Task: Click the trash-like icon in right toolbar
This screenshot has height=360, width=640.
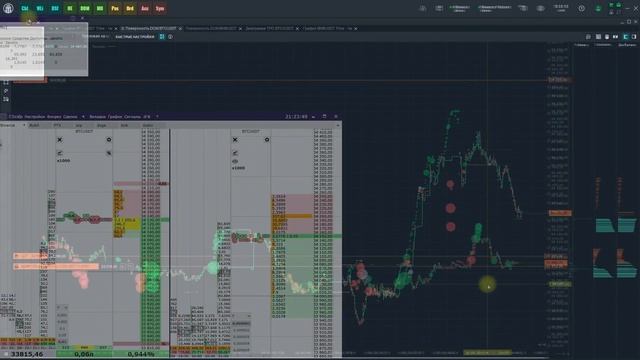Action: tap(607, 37)
